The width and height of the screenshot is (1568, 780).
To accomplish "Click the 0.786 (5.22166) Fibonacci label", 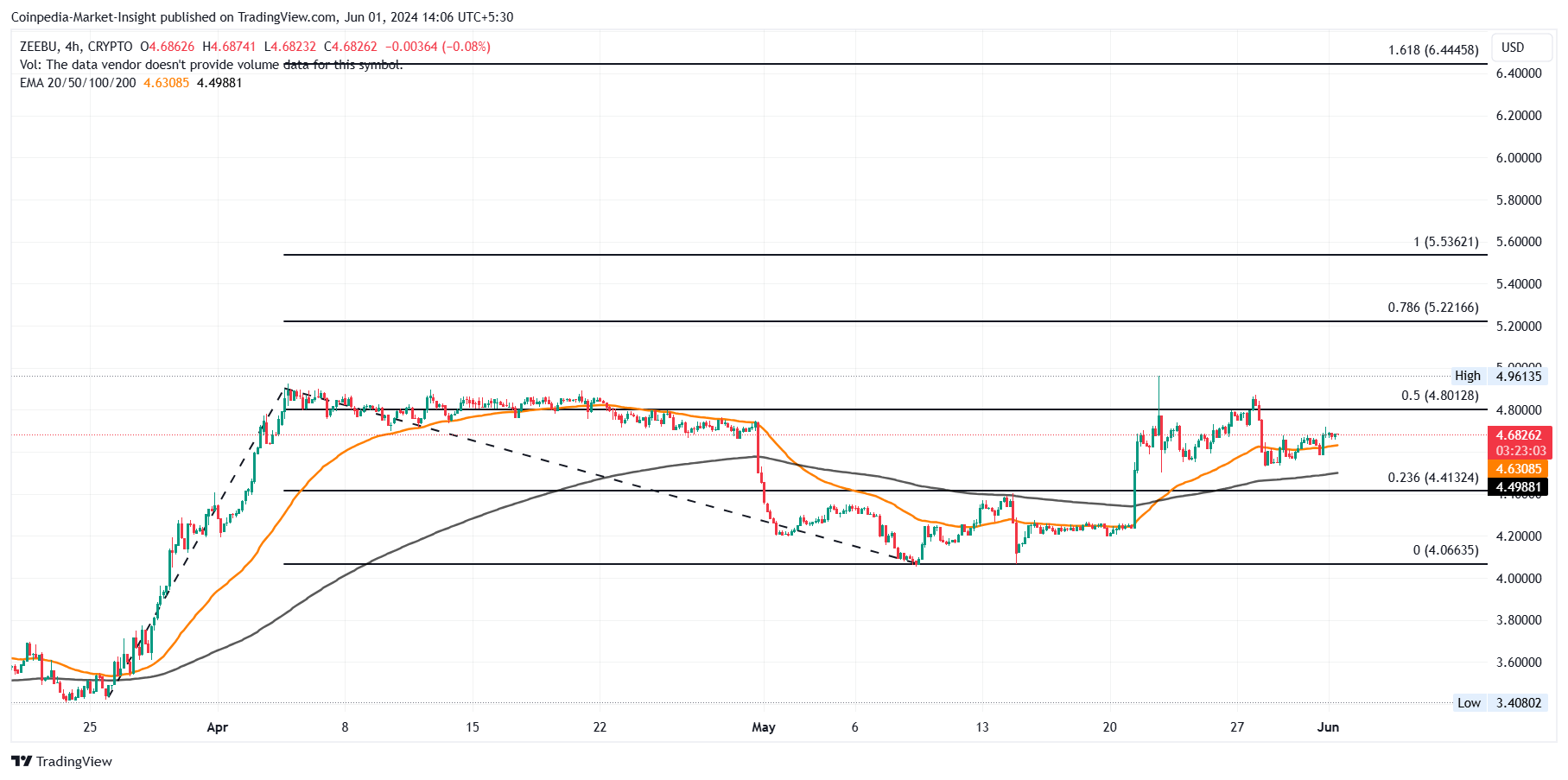I will (1433, 308).
